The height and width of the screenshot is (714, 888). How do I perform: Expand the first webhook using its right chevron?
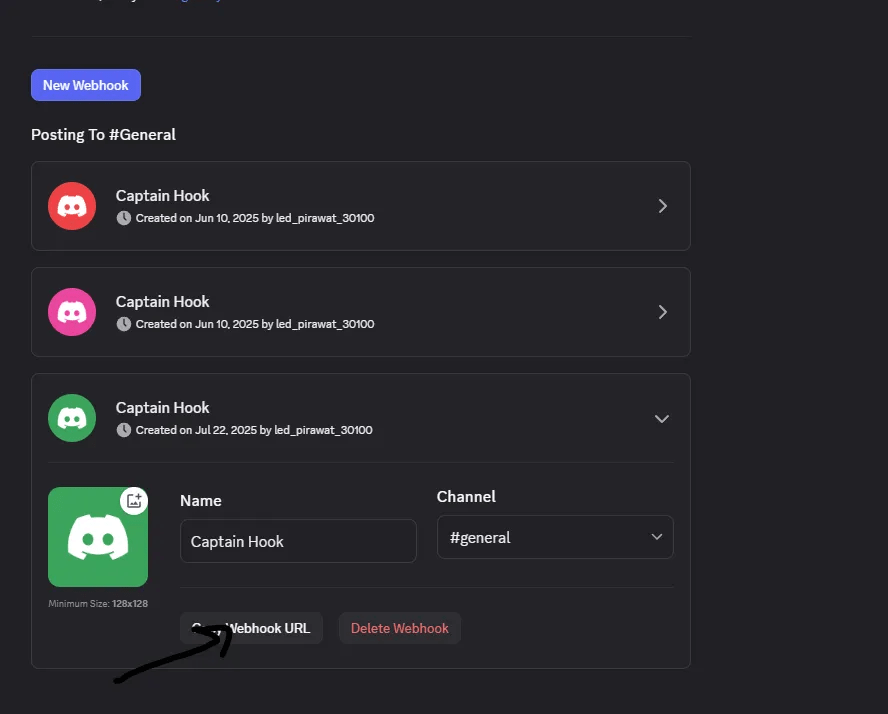tap(662, 206)
